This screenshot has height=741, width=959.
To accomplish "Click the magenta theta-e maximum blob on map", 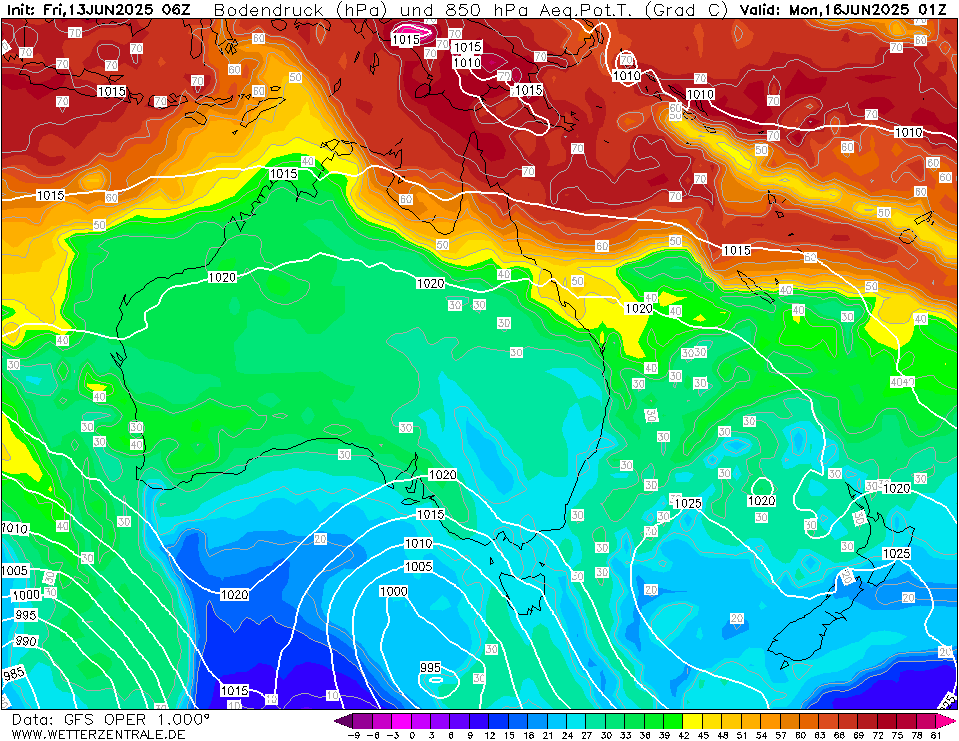I will [412, 29].
